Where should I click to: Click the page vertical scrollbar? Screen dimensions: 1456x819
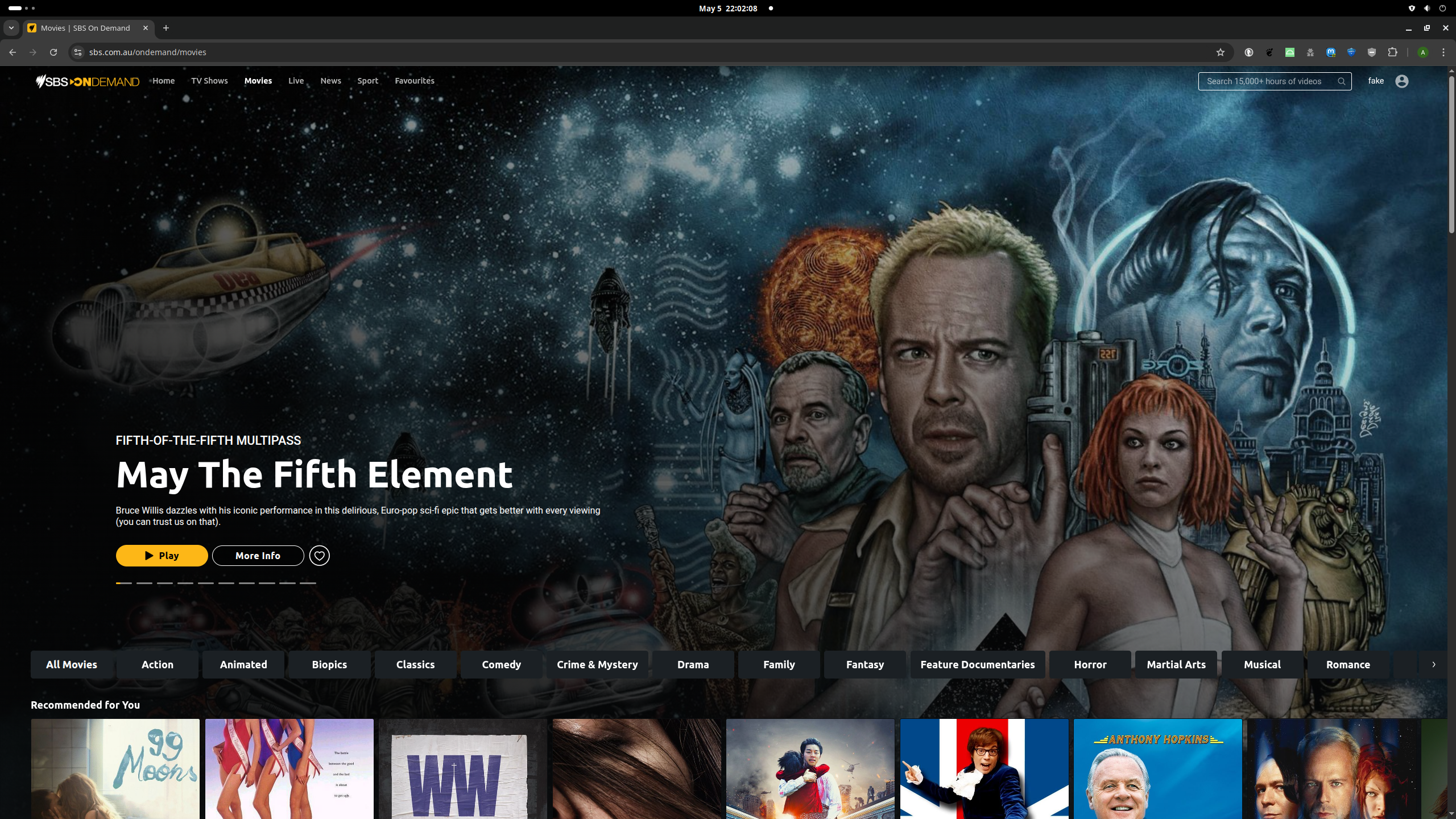(x=1451, y=154)
